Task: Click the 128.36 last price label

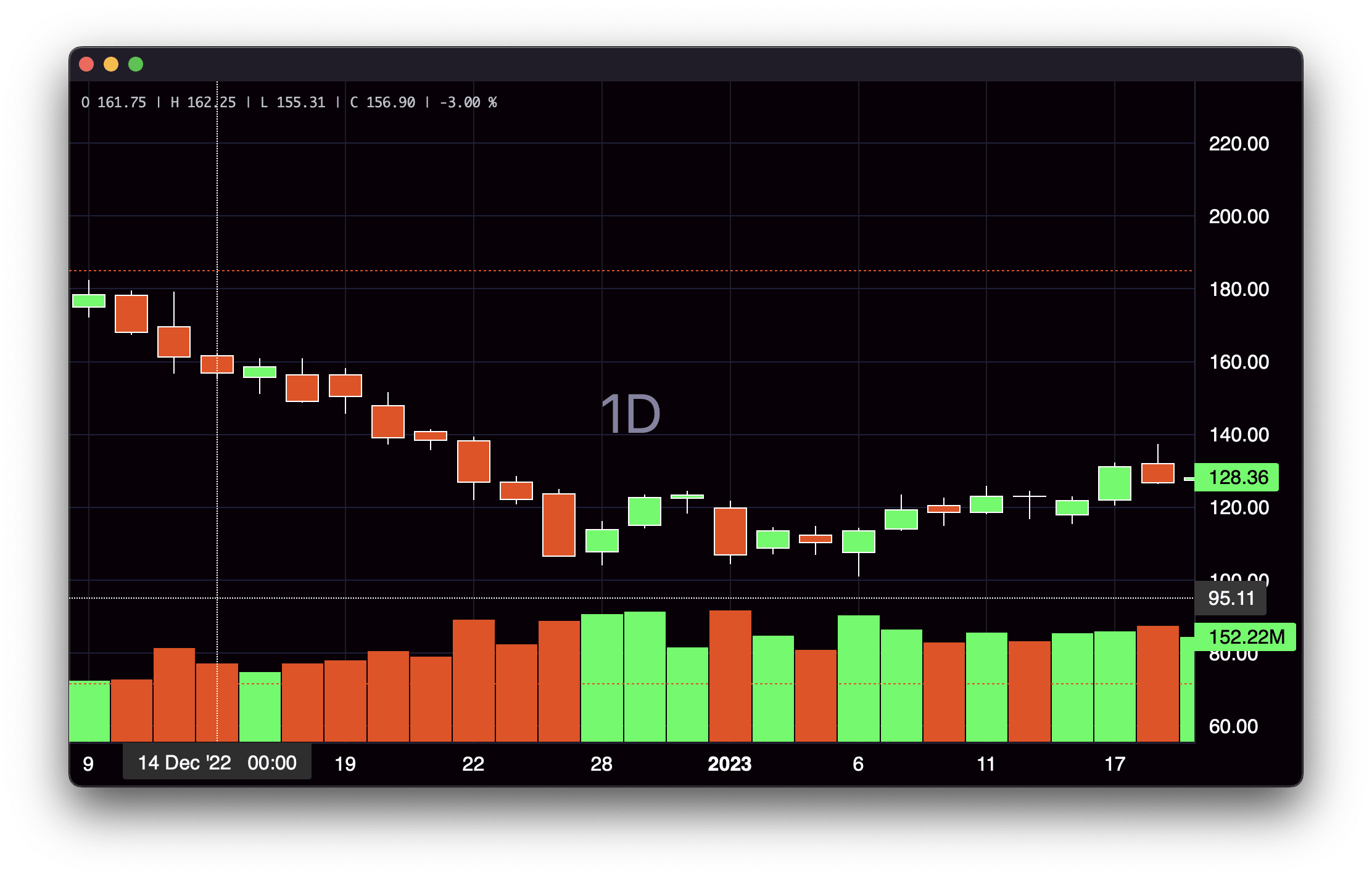Action: (1236, 477)
